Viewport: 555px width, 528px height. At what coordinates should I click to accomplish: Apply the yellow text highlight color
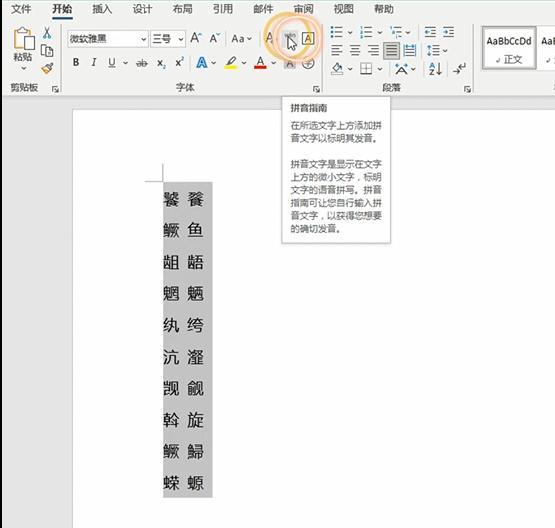[231, 63]
